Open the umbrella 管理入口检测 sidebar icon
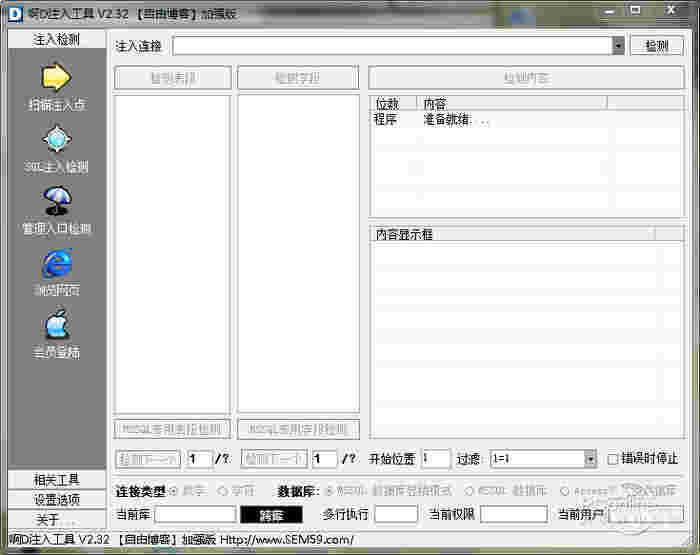This screenshot has height=555, width=700. click(x=57, y=200)
